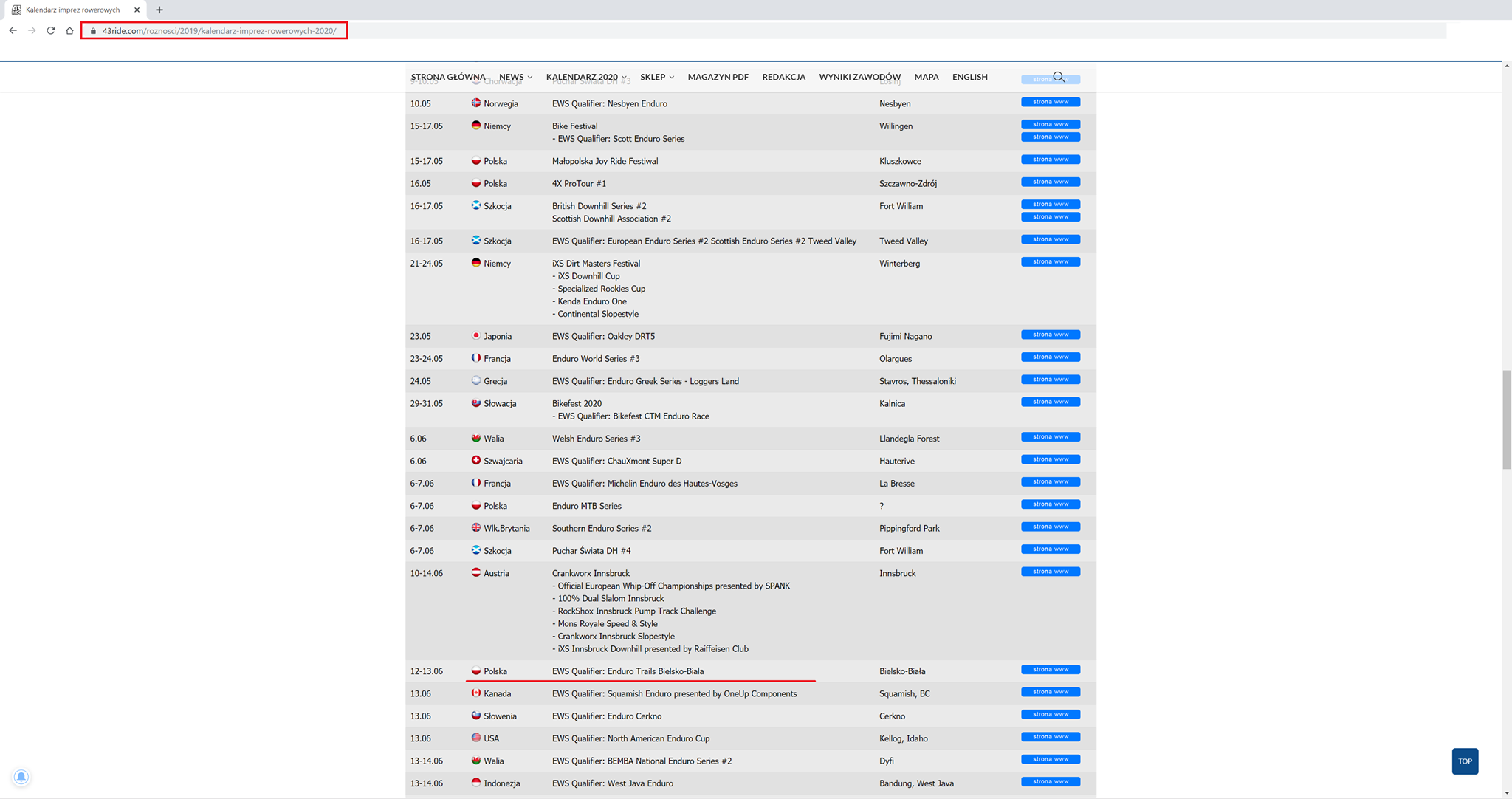Open strona www for Oakley DRT5
Viewport: 1512px width, 799px height.
point(1051,335)
